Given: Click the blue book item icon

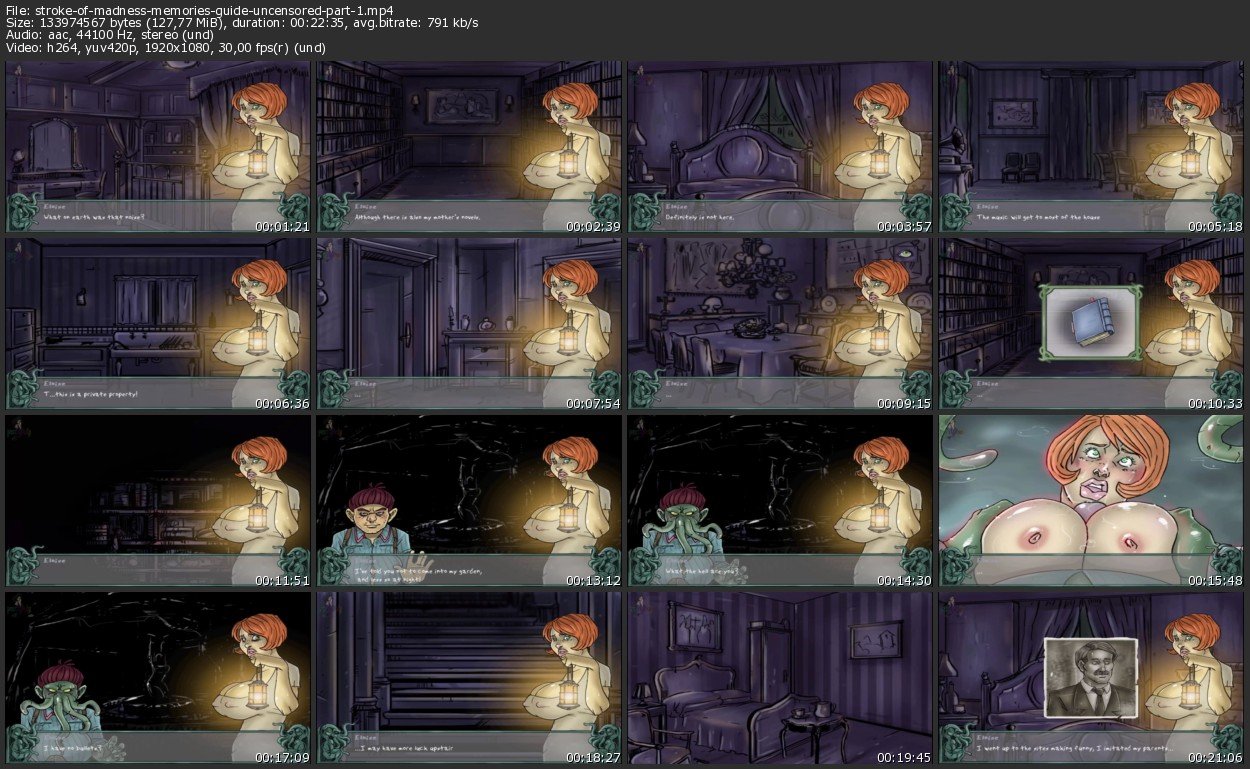Looking at the screenshot, I should (1091, 322).
